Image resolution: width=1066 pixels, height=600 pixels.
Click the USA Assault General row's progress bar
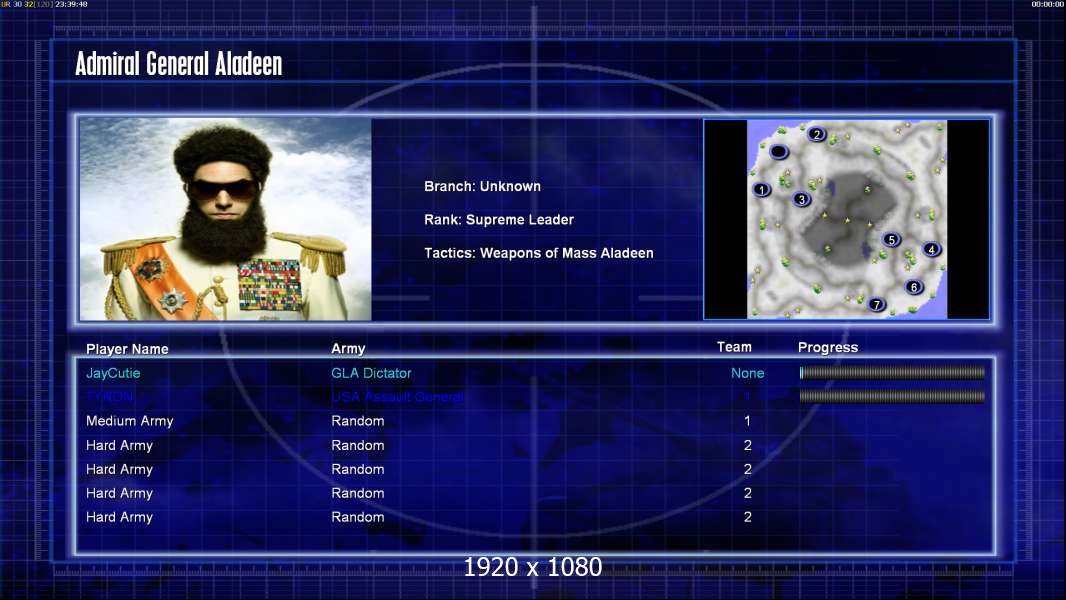892,396
